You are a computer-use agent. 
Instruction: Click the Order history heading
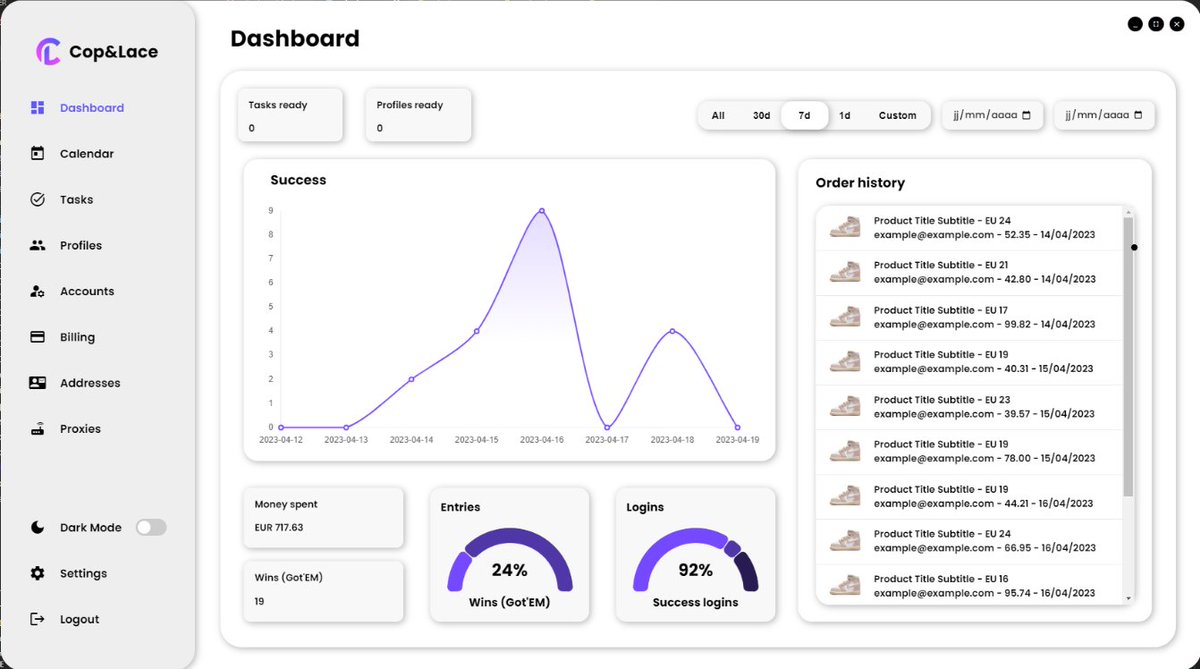(x=860, y=183)
